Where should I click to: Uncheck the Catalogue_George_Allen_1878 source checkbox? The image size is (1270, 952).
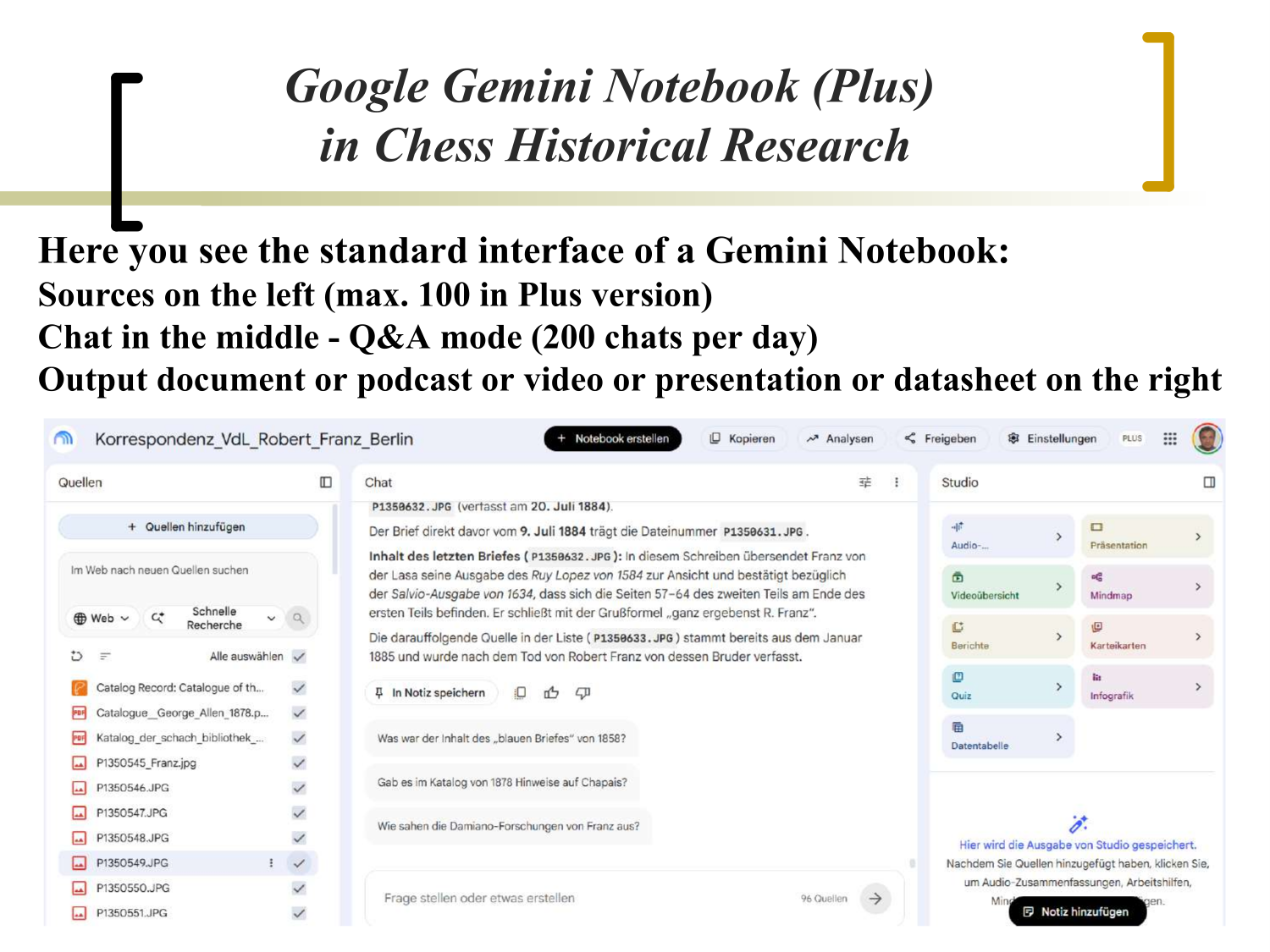[x=299, y=713]
